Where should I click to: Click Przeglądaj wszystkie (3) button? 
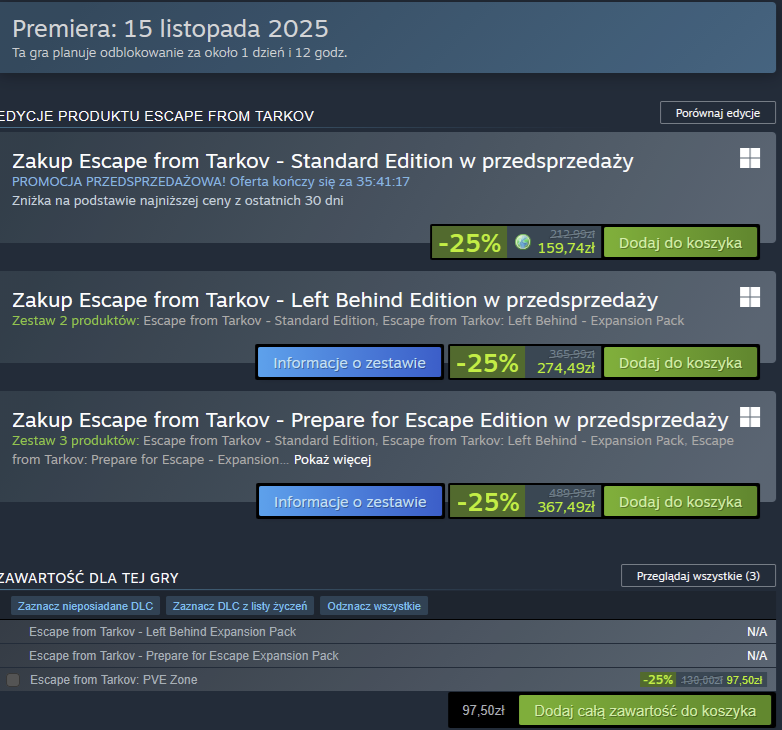(698, 576)
